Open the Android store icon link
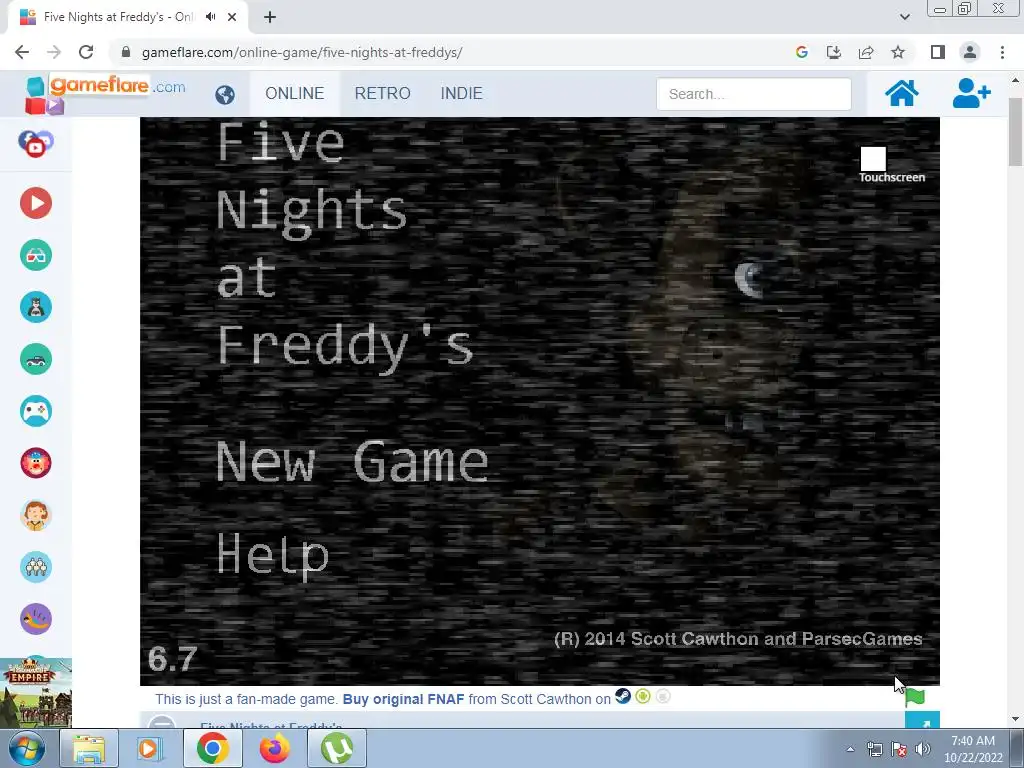The width and height of the screenshot is (1024, 768). coord(643,697)
